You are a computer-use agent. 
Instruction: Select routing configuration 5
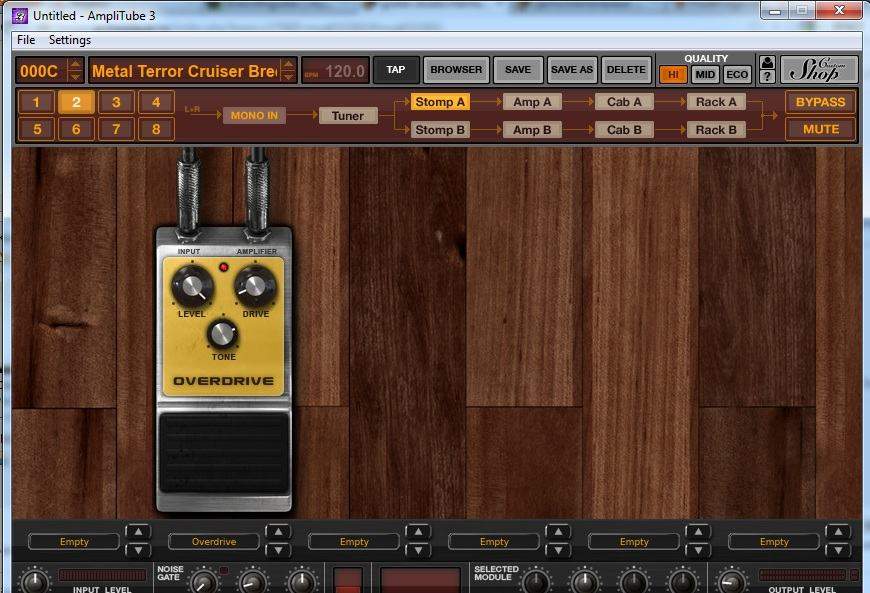point(36,129)
